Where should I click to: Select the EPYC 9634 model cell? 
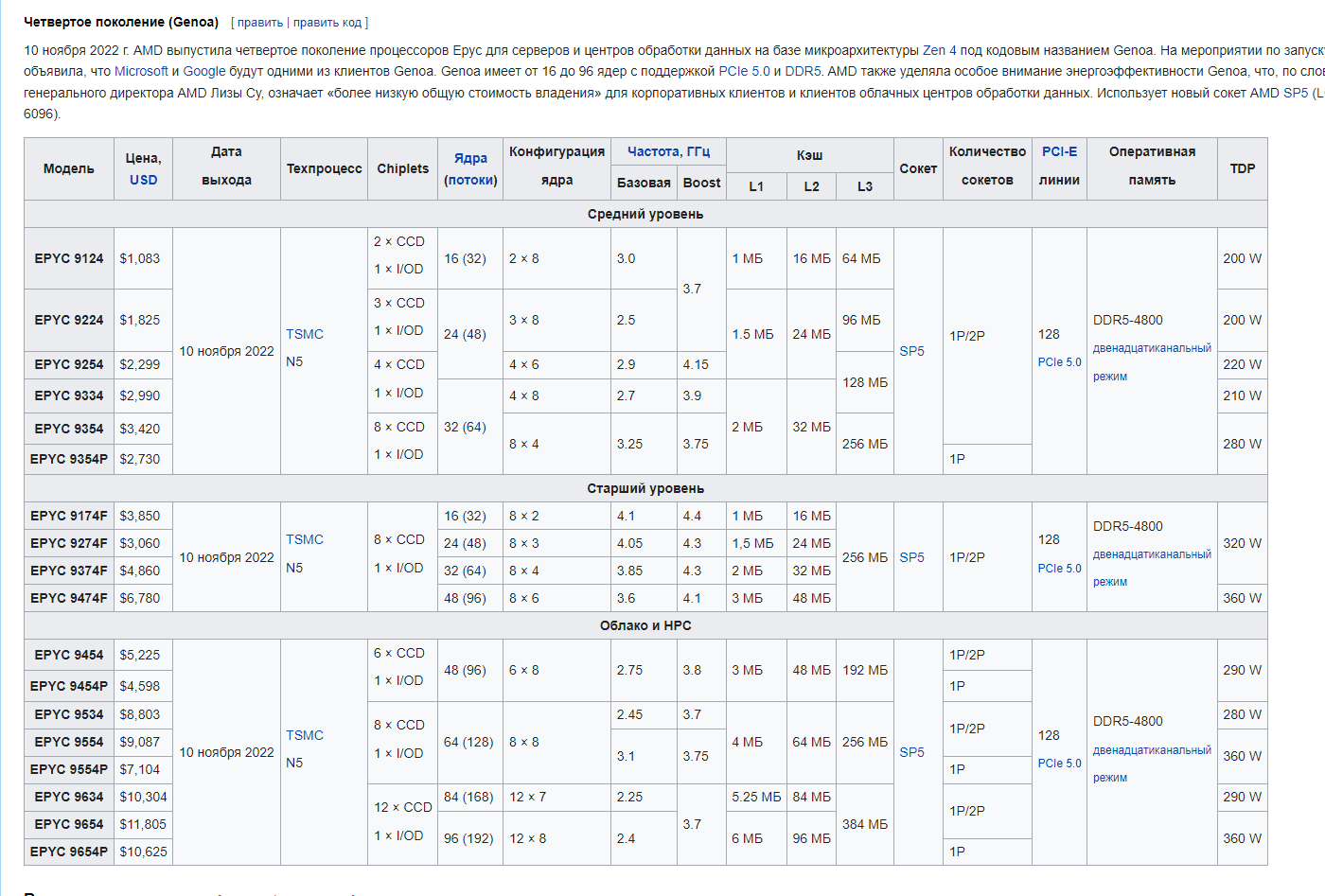click(69, 797)
